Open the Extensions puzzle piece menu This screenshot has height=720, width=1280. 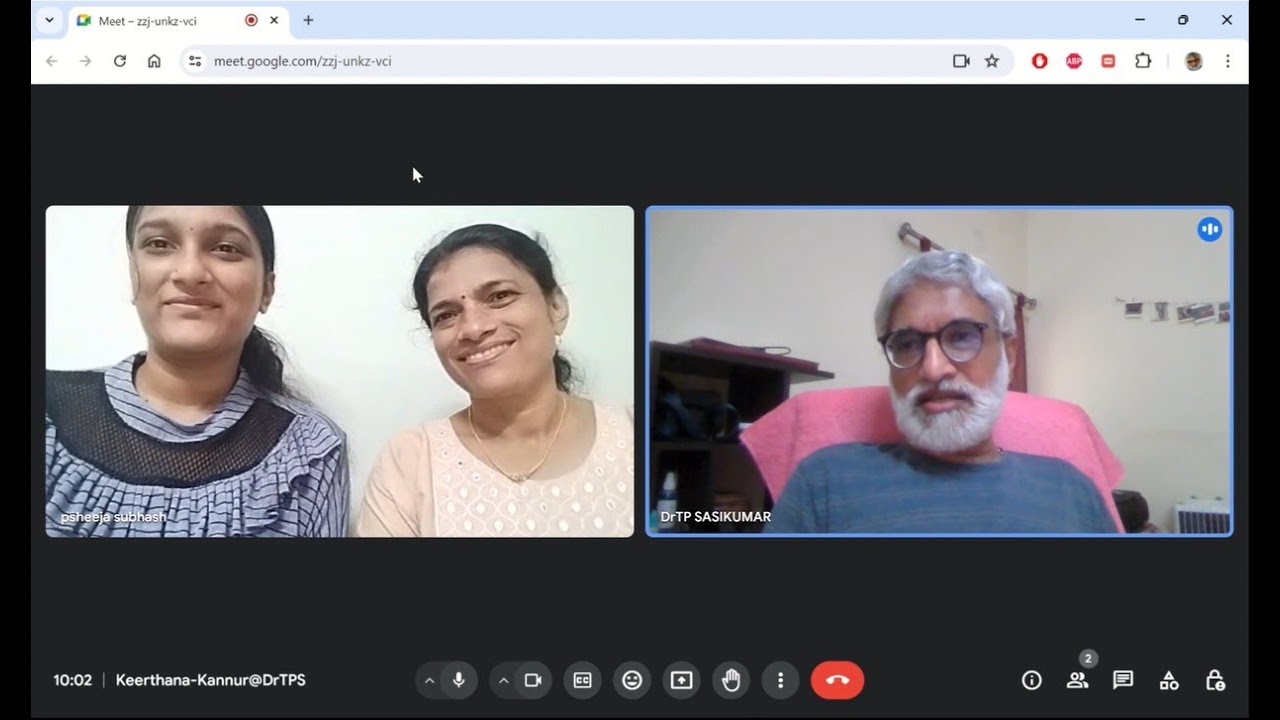1143,61
